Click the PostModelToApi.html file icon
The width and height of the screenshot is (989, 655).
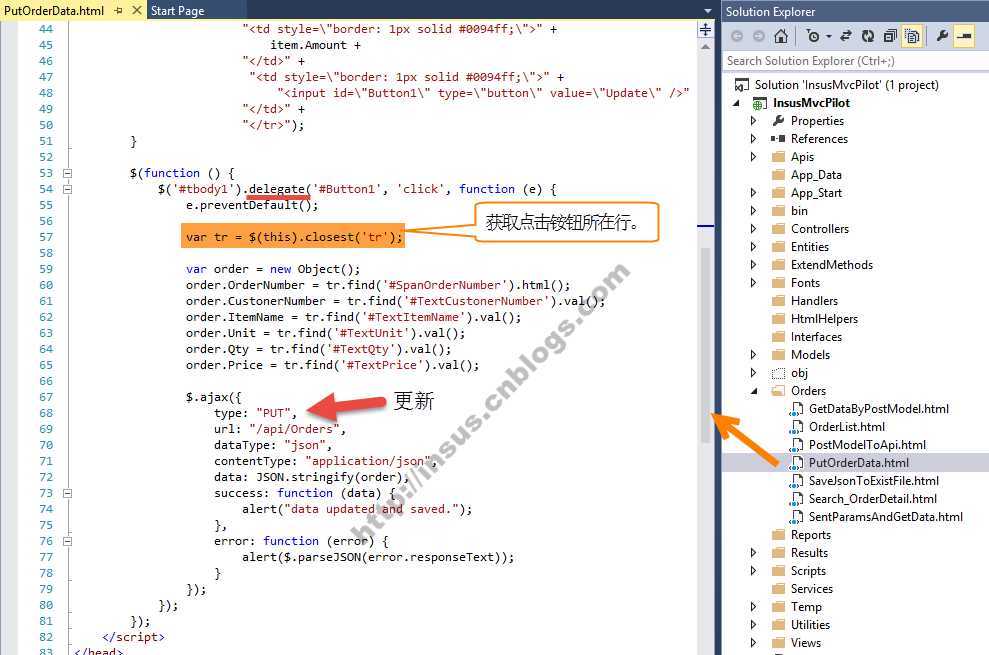click(x=797, y=445)
